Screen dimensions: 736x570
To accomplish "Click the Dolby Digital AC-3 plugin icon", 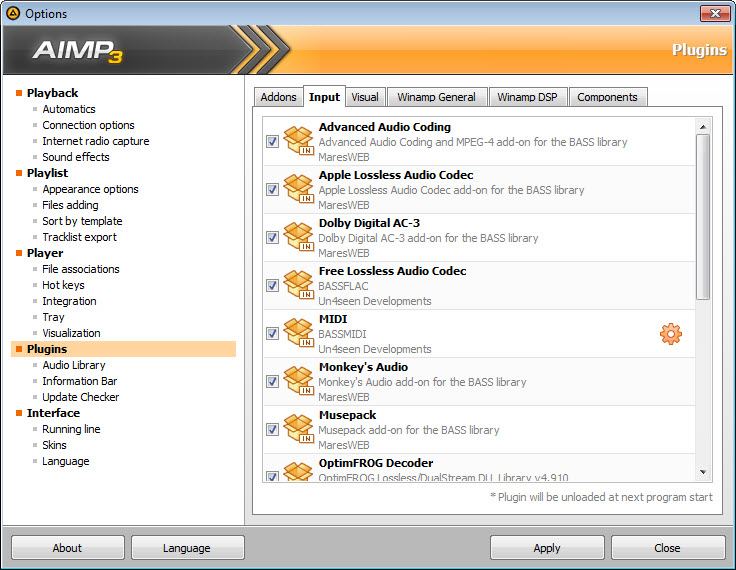I will [x=299, y=236].
